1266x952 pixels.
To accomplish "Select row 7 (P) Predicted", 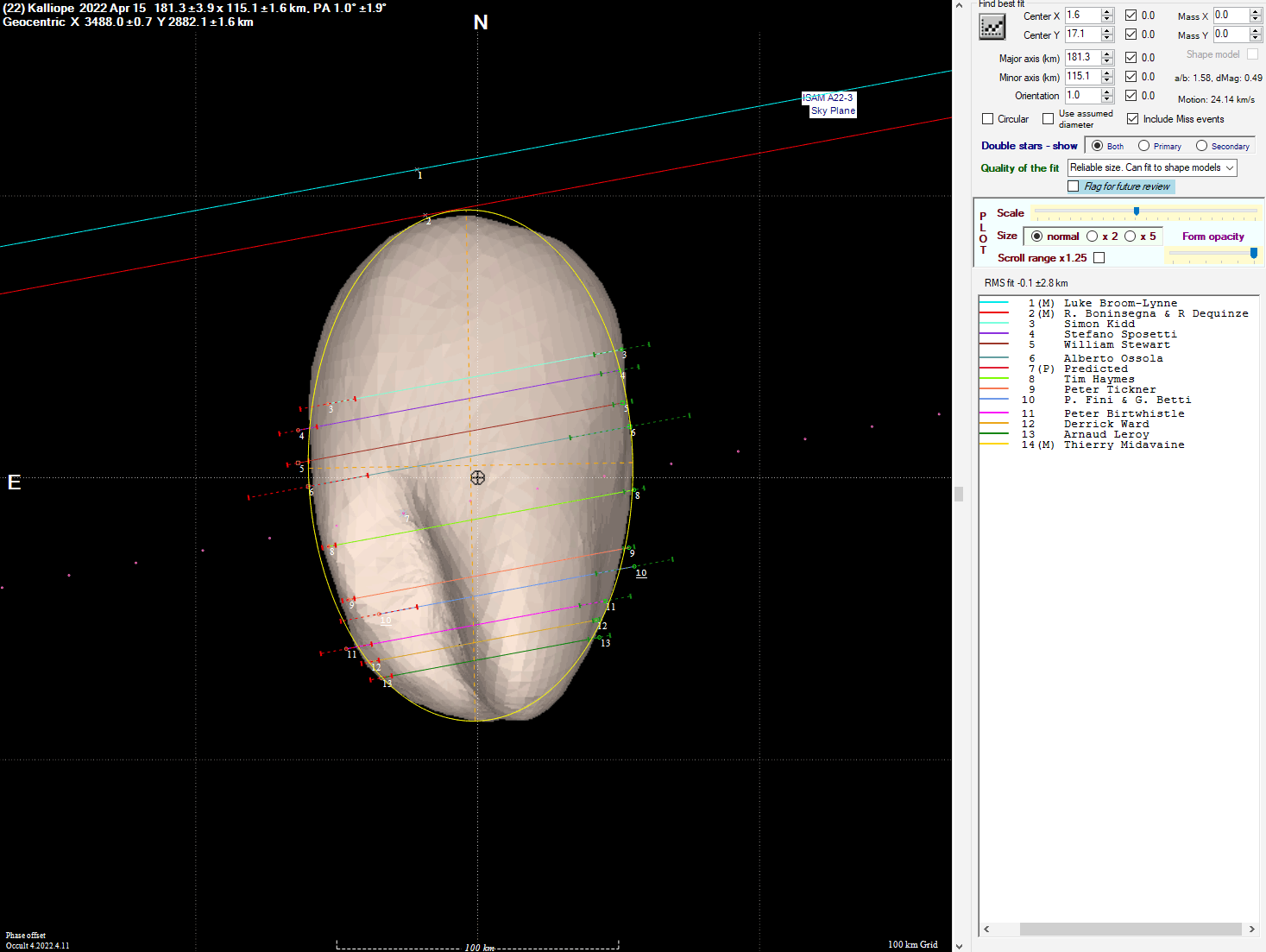I will coord(1119,369).
